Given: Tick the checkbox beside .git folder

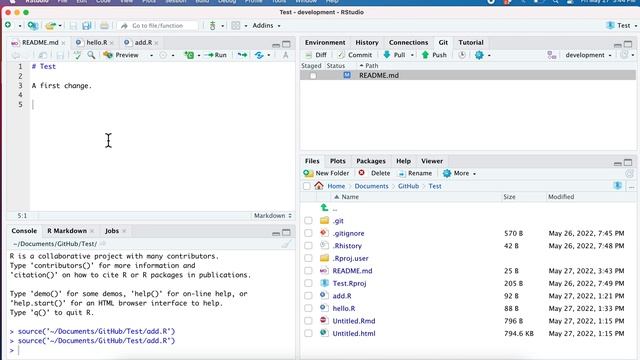Looking at the screenshot, I should coord(308,221).
